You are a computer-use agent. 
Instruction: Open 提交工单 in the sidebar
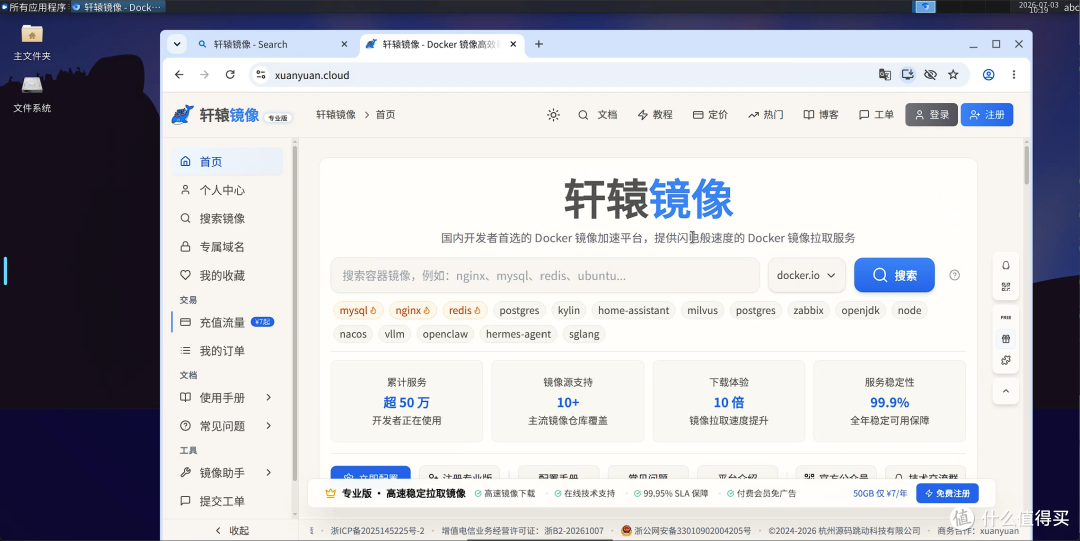[x=227, y=501]
